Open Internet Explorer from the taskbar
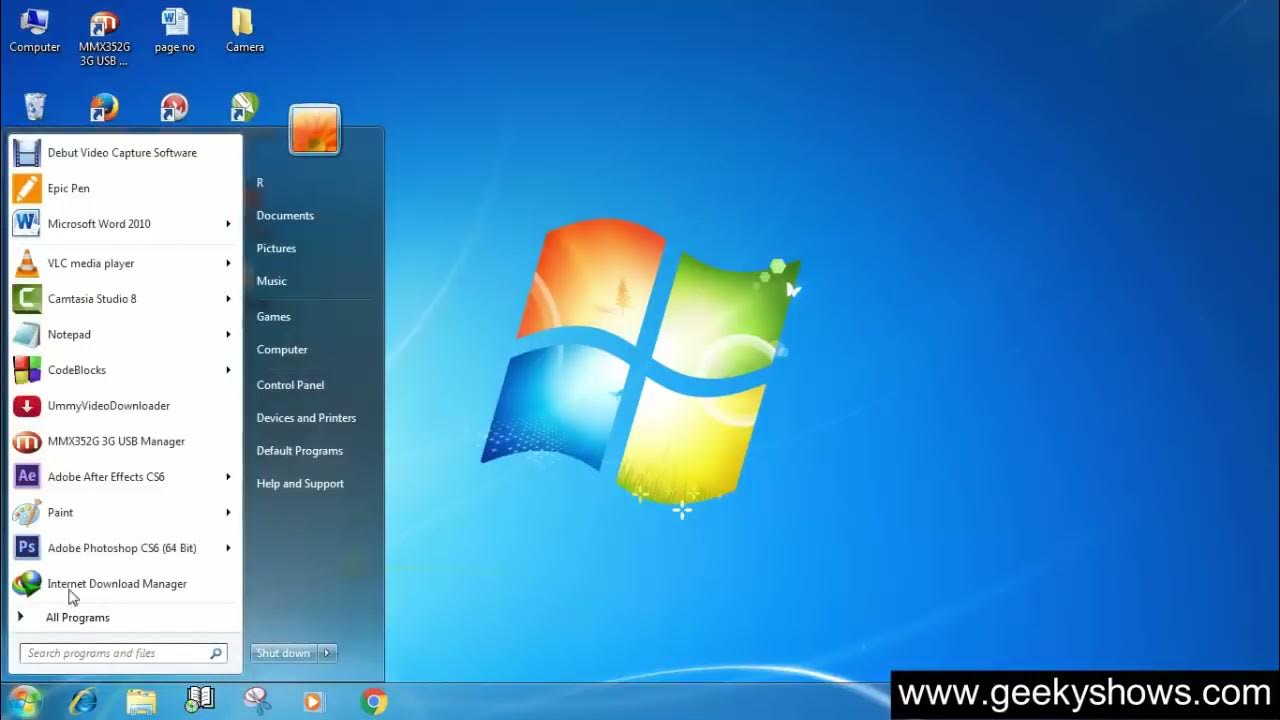 tap(83, 702)
